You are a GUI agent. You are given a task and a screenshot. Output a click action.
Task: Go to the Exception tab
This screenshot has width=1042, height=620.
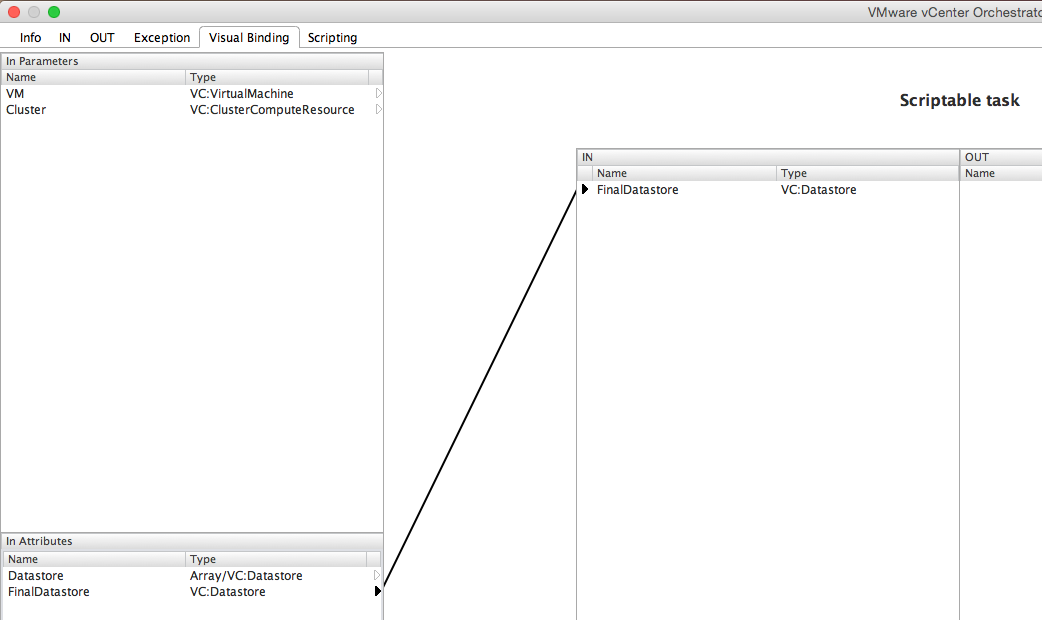(162, 38)
